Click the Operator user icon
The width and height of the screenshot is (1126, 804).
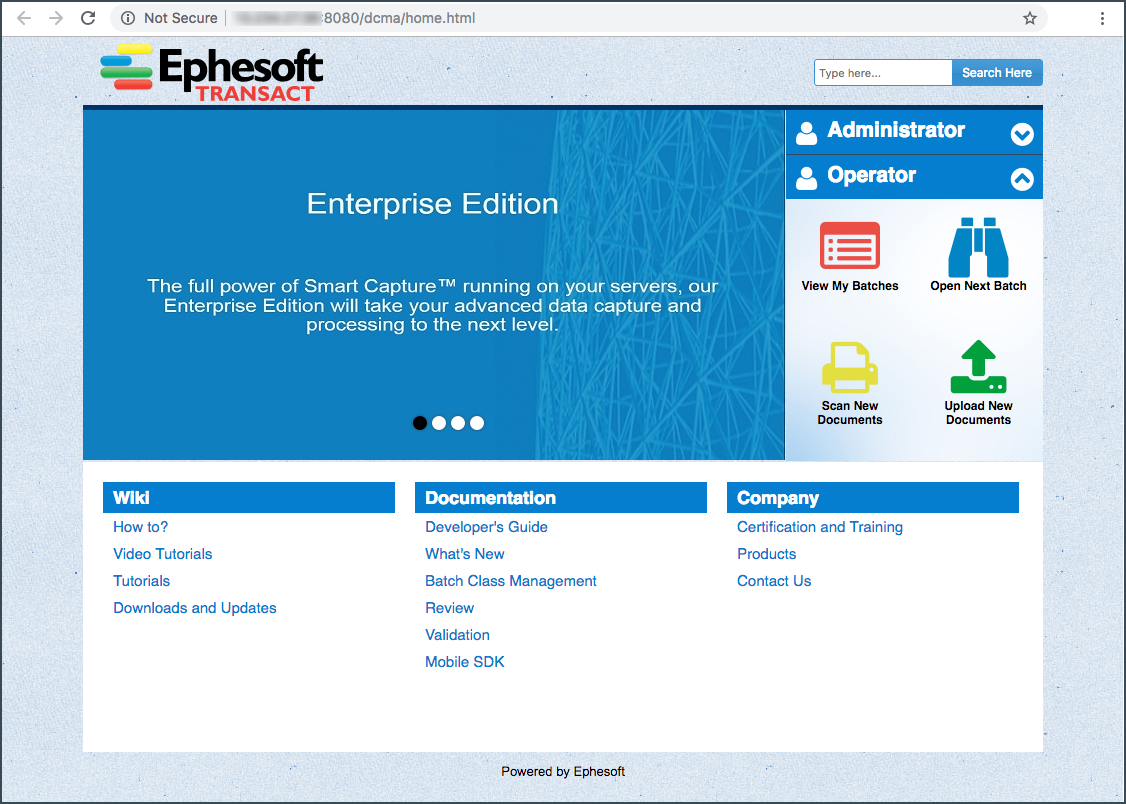(x=806, y=177)
